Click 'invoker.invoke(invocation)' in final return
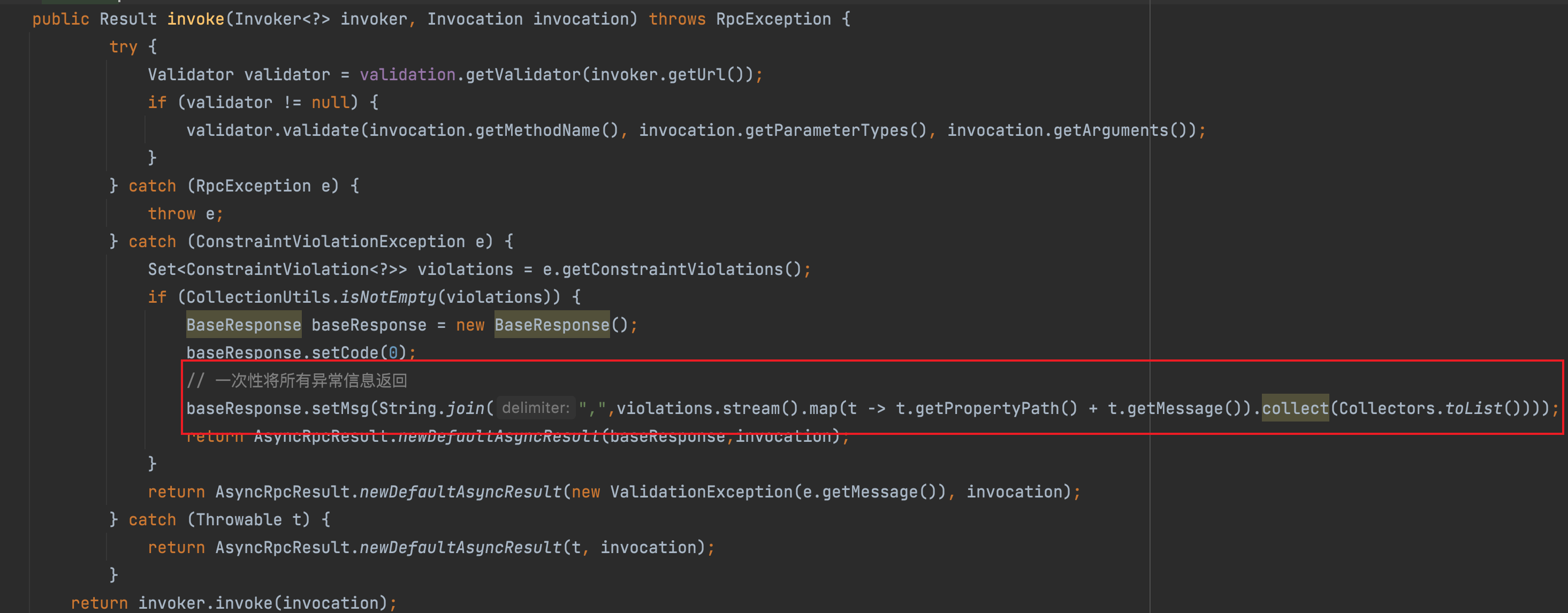The width and height of the screenshot is (1568, 613). tap(263, 603)
